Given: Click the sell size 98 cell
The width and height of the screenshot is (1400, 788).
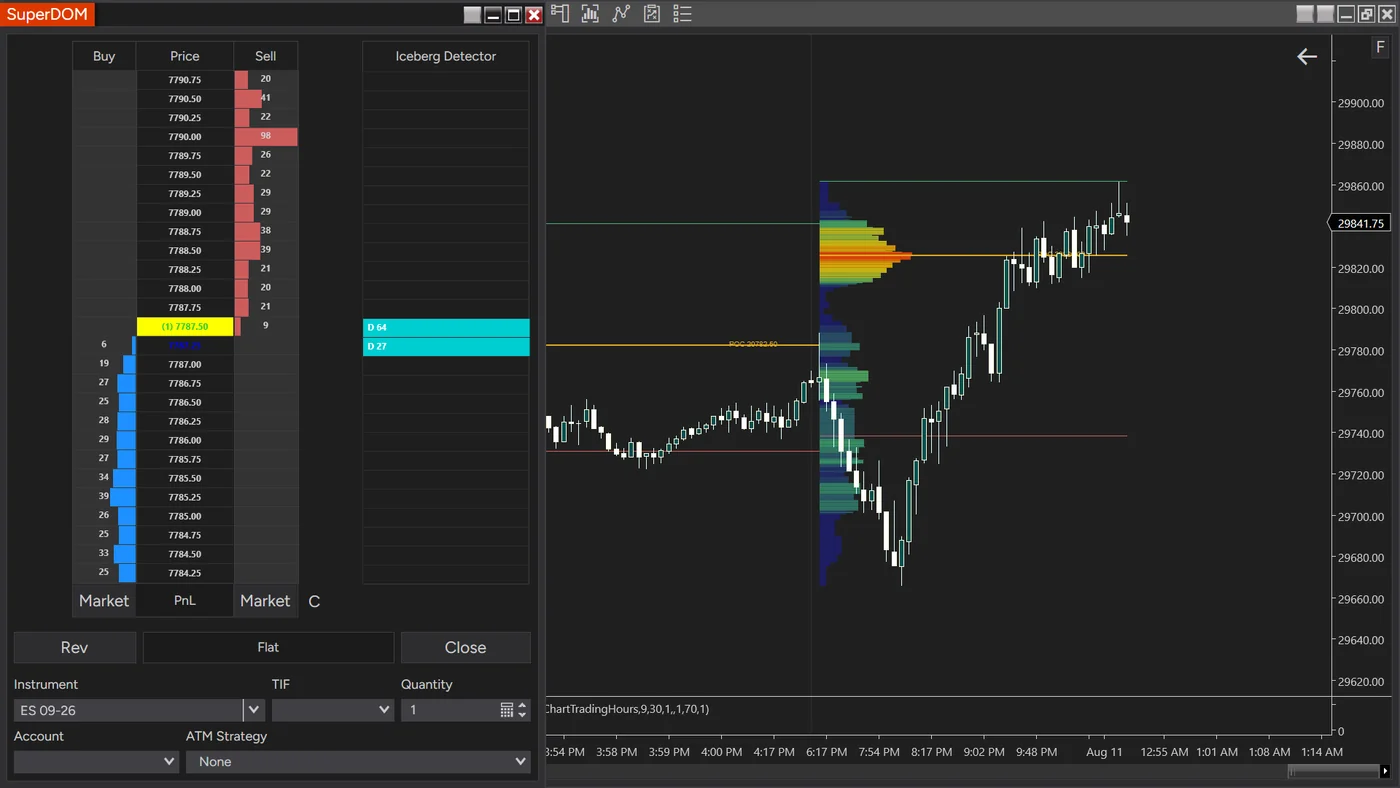Looking at the screenshot, I should tap(266, 137).
